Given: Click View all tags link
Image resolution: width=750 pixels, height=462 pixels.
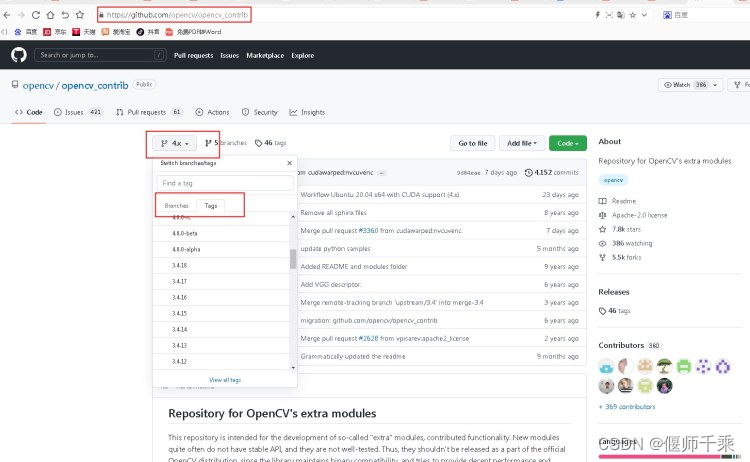Looking at the screenshot, I should coord(225,380).
